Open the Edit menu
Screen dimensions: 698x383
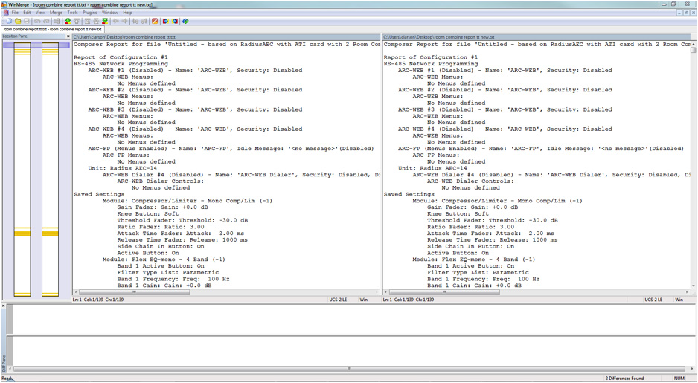(27, 12)
